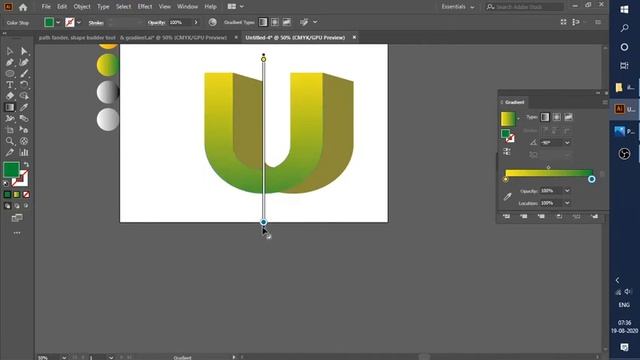Open gradient stop Opacity dropdown

(567, 191)
